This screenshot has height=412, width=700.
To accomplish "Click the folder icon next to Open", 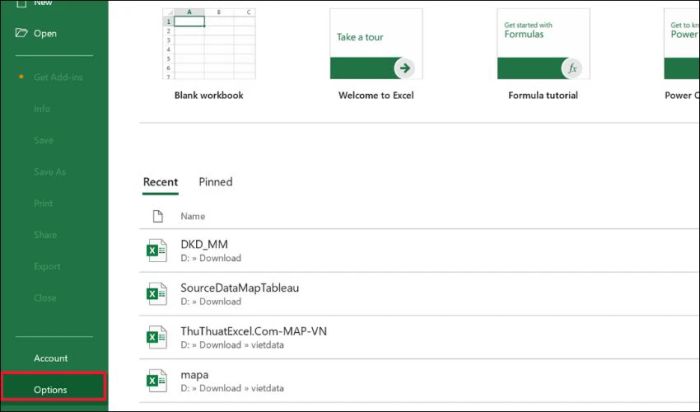I will (x=21, y=33).
